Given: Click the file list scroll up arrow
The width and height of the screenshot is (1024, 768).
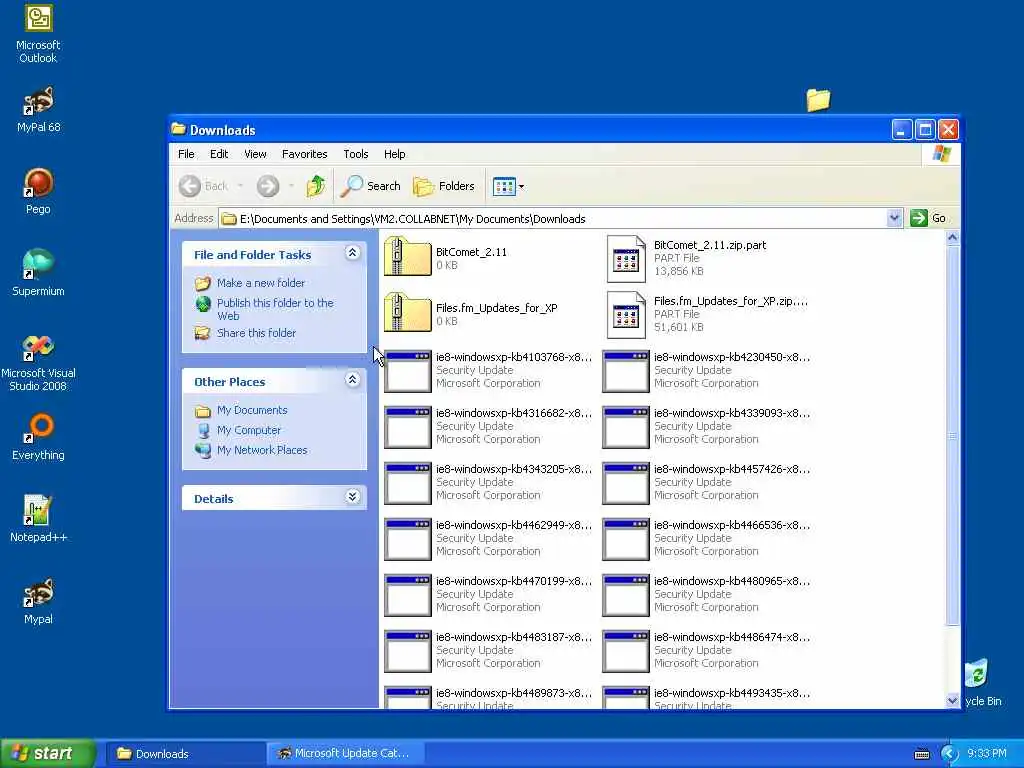Looking at the screenshot, I should [x=952, y=238].
